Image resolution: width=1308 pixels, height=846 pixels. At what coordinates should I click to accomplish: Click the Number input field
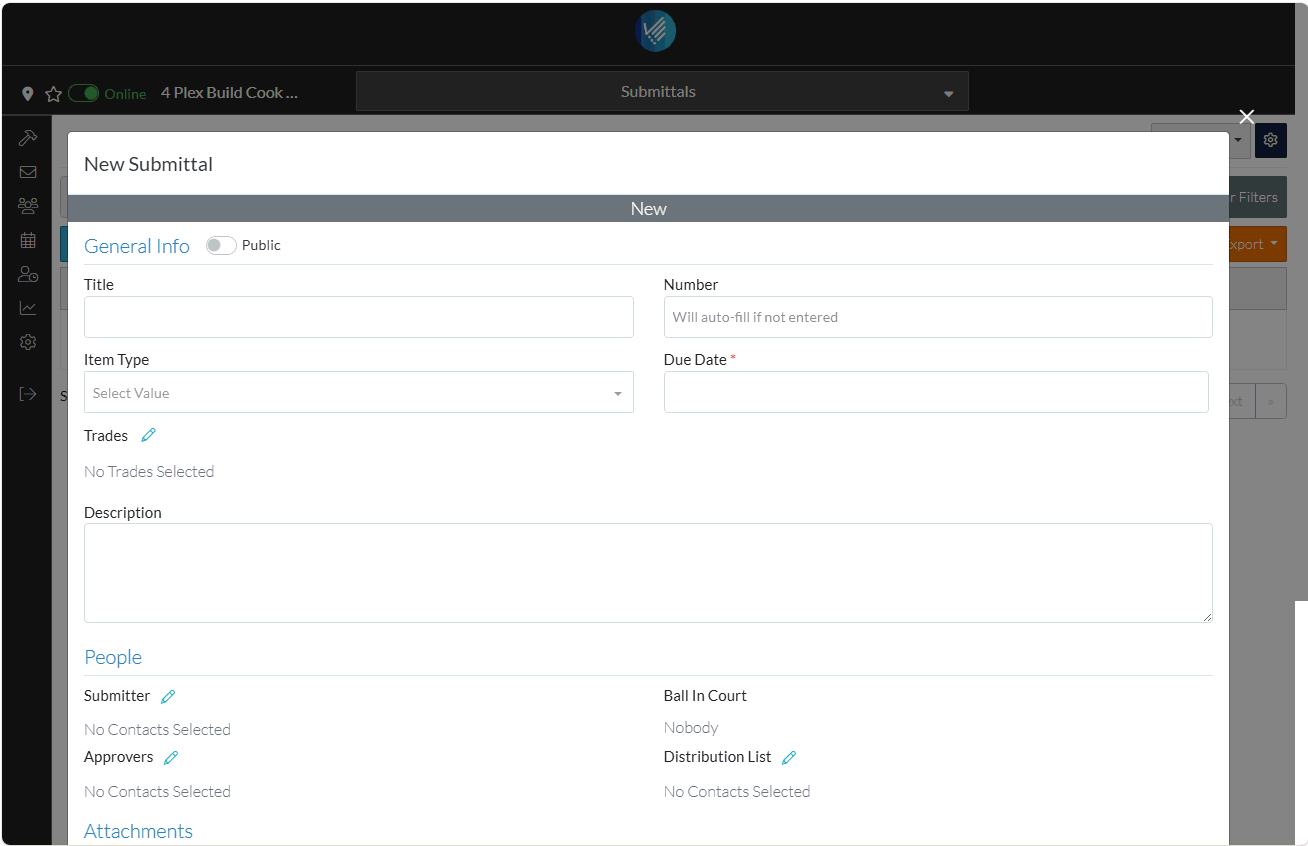(x=938, y=317)
